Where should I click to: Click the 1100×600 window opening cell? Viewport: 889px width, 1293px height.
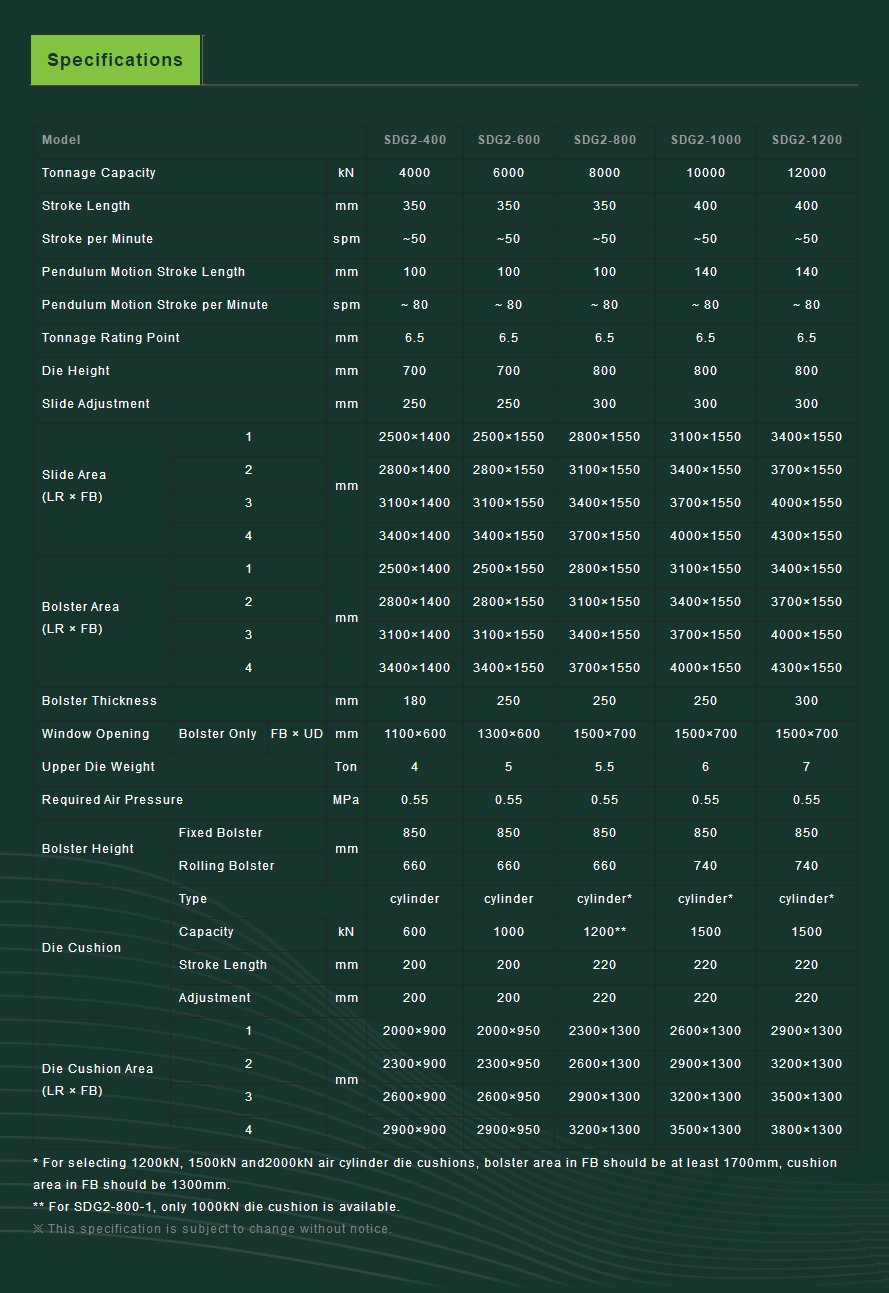414,734
